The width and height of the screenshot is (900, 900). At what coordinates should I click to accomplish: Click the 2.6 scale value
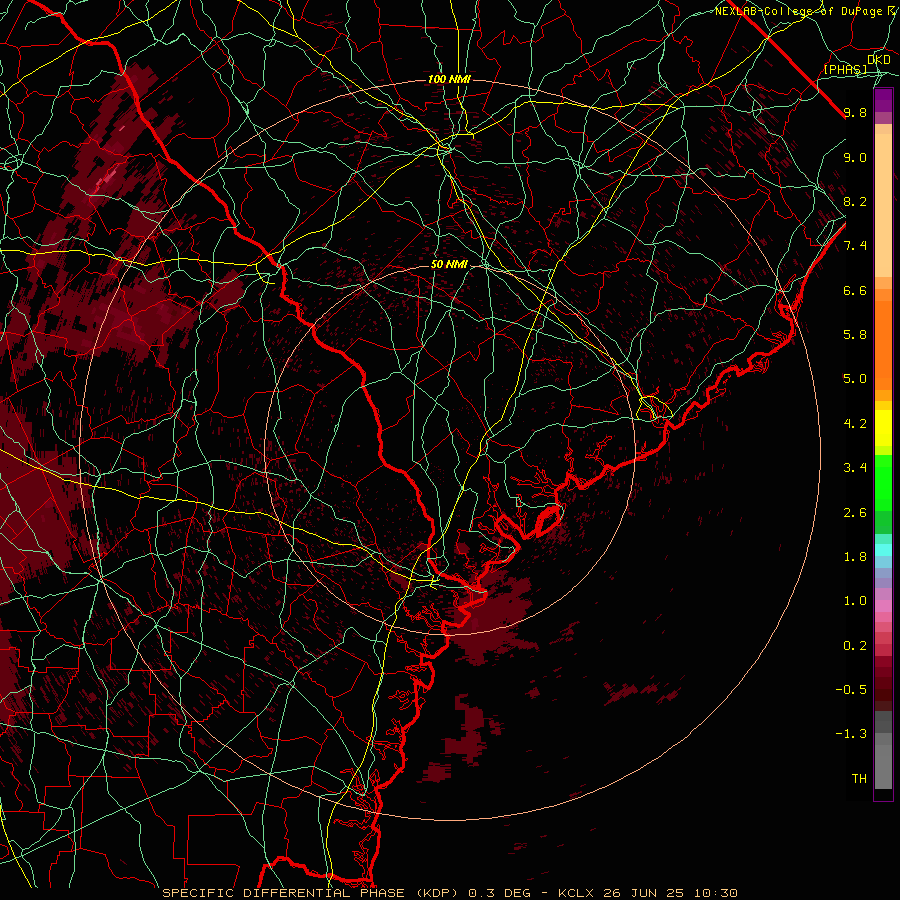click(855, 513)
